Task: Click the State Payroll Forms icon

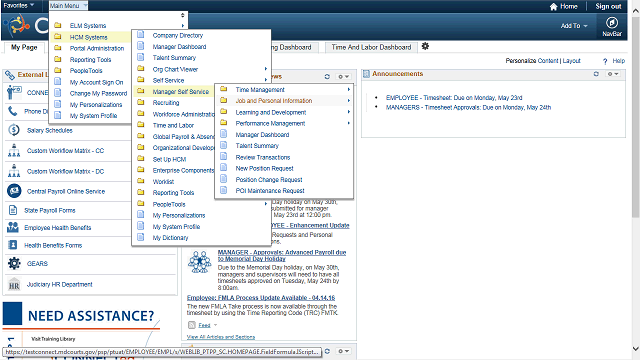Action: point(13,210)
